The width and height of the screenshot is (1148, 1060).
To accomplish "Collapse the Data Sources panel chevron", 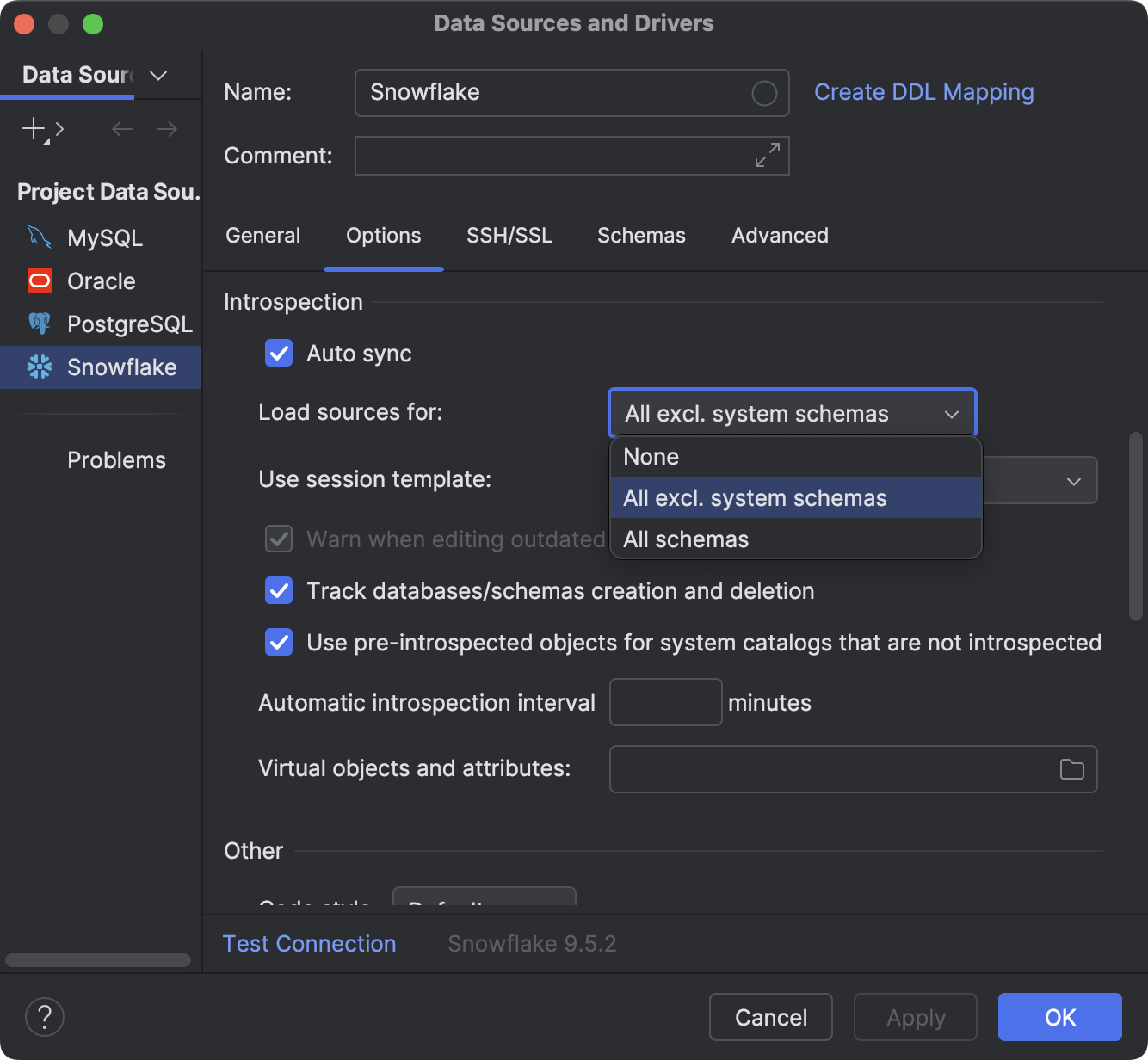I will 157,76.
